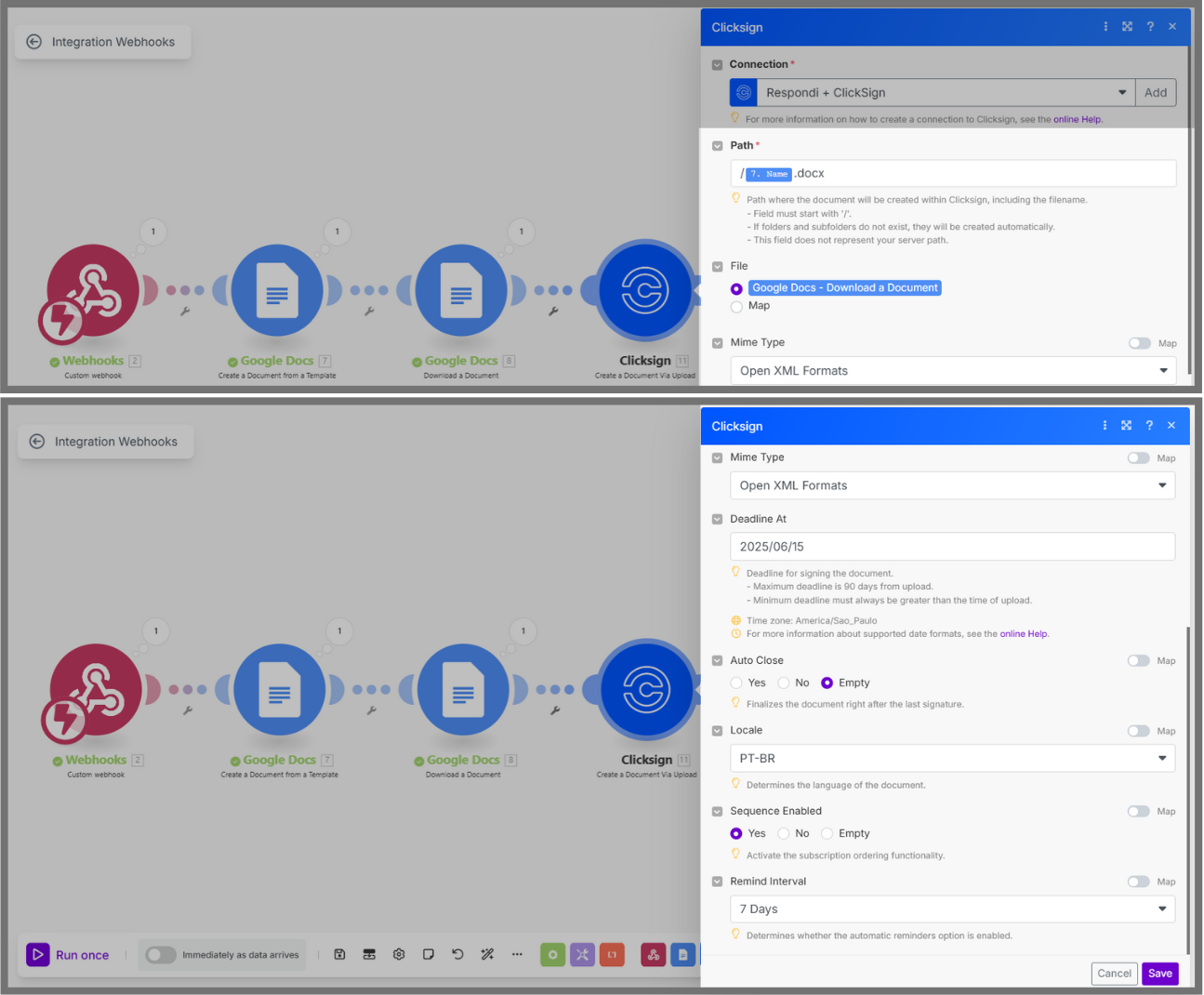The width and height of the screenshot is (1204, 995).
Task: Open the Notes icon in toolbar
Action: (429, 954)
